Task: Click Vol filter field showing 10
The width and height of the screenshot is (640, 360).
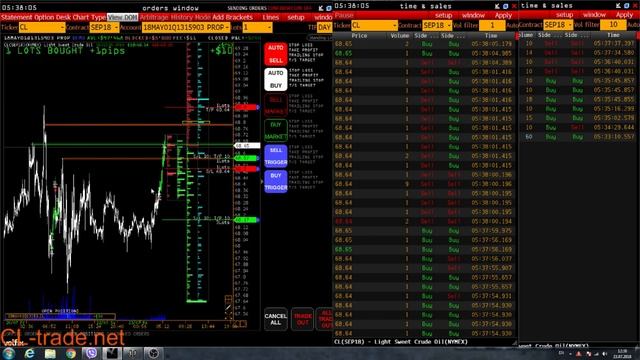Action: [x=613, y=25]
